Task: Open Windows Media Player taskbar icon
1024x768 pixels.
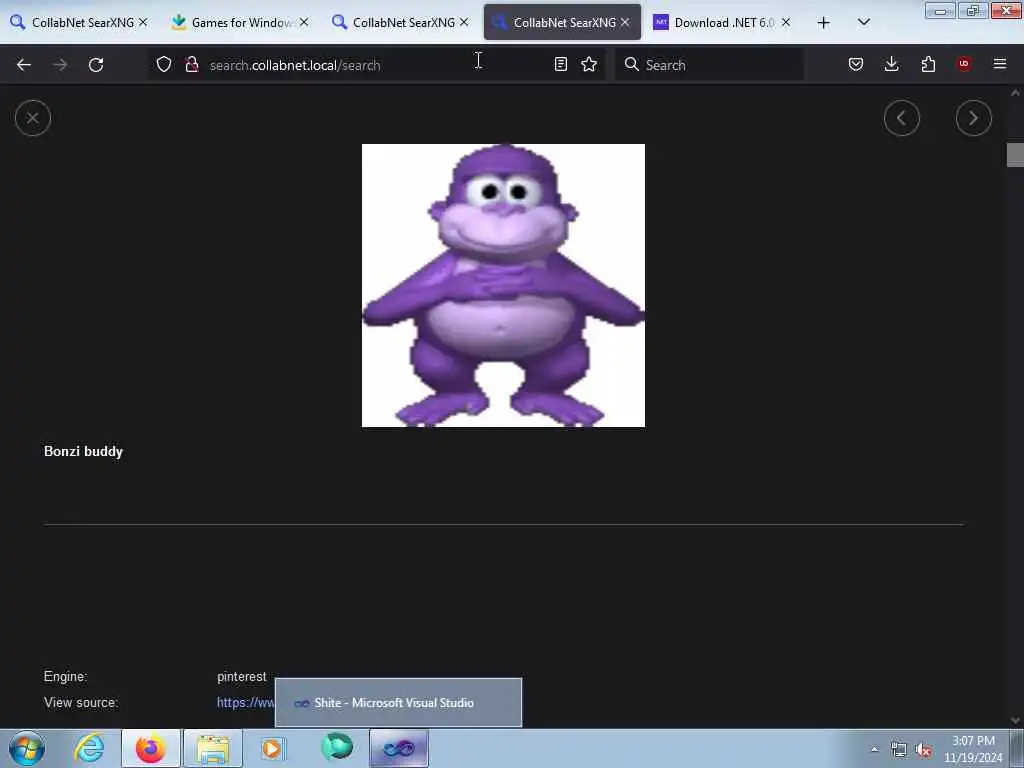Action: coord(272,748)
